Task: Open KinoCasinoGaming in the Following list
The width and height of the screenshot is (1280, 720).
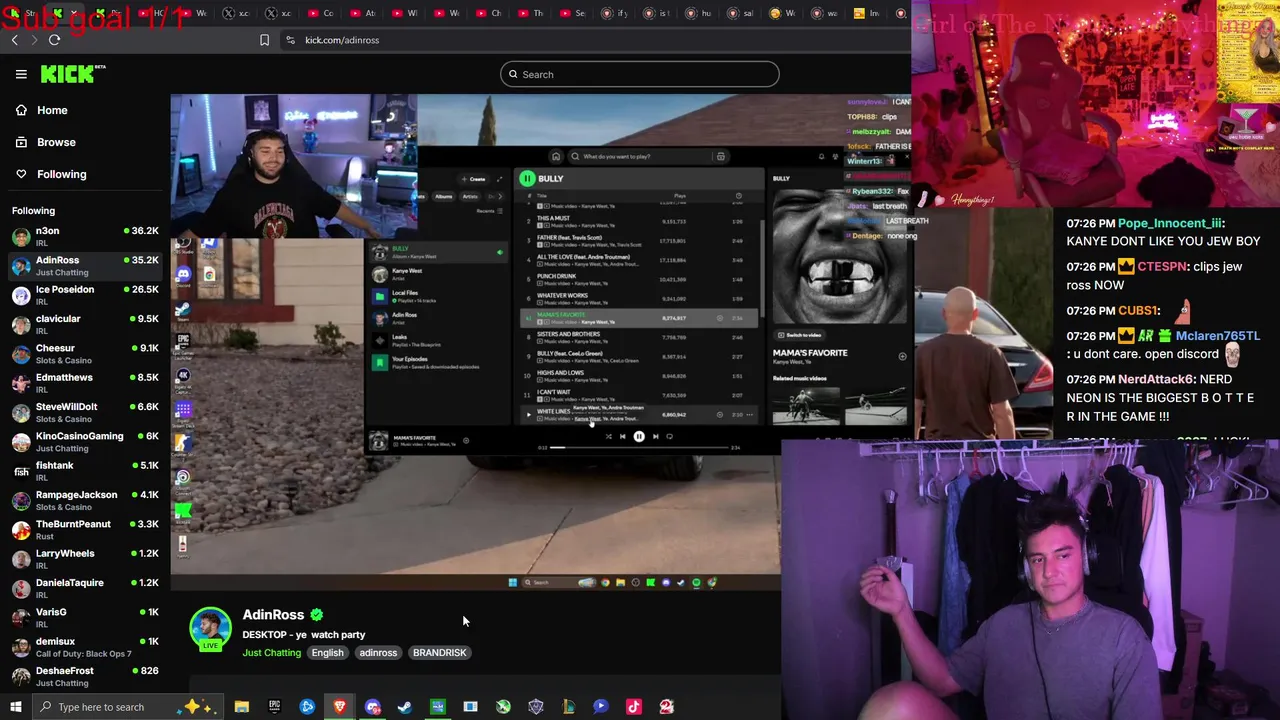Action: [85, 442]
